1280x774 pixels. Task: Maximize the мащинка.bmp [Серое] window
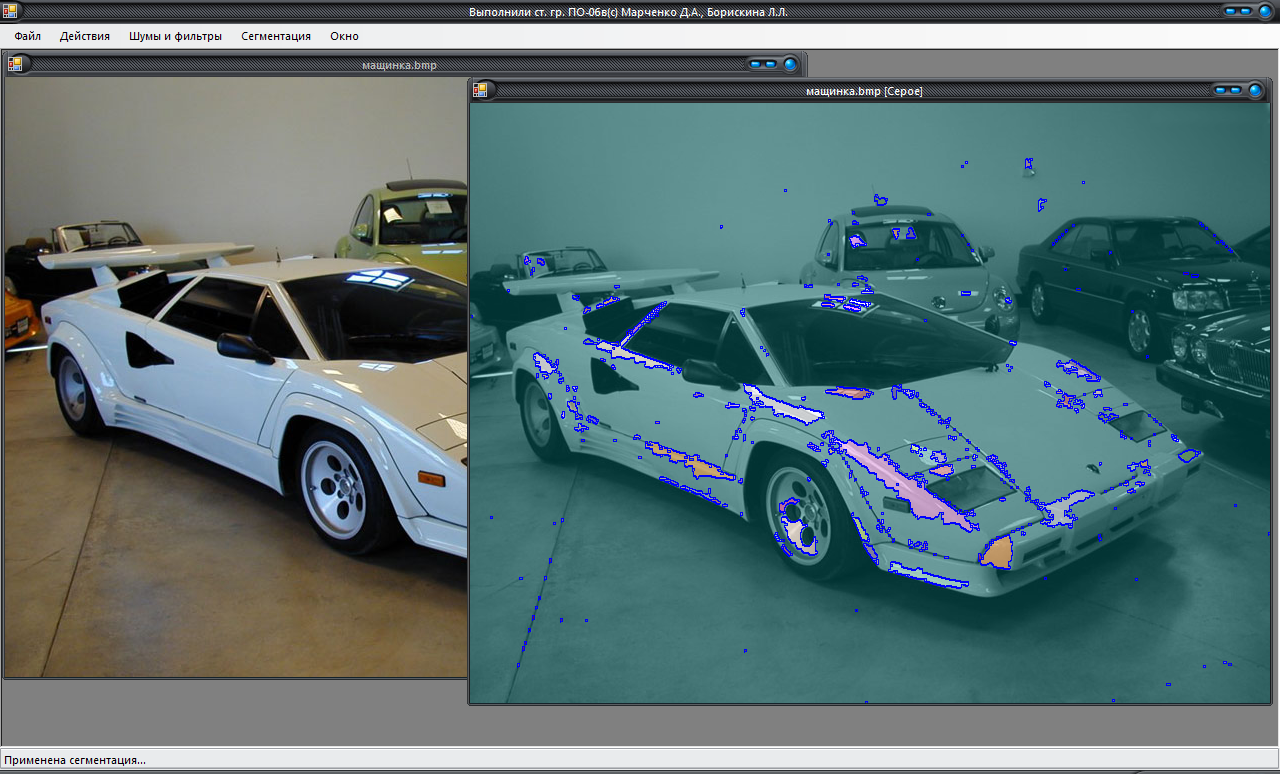1237,90
